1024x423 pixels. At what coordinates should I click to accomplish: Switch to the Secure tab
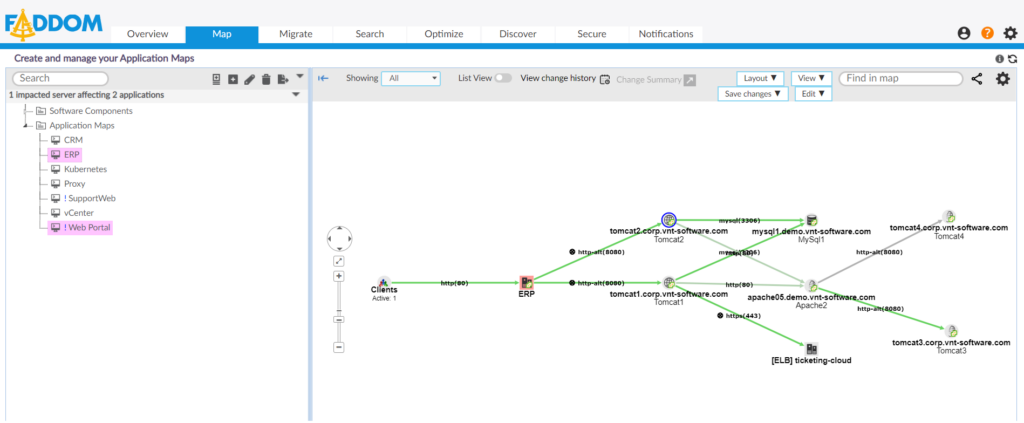click(x=592, y=34)
